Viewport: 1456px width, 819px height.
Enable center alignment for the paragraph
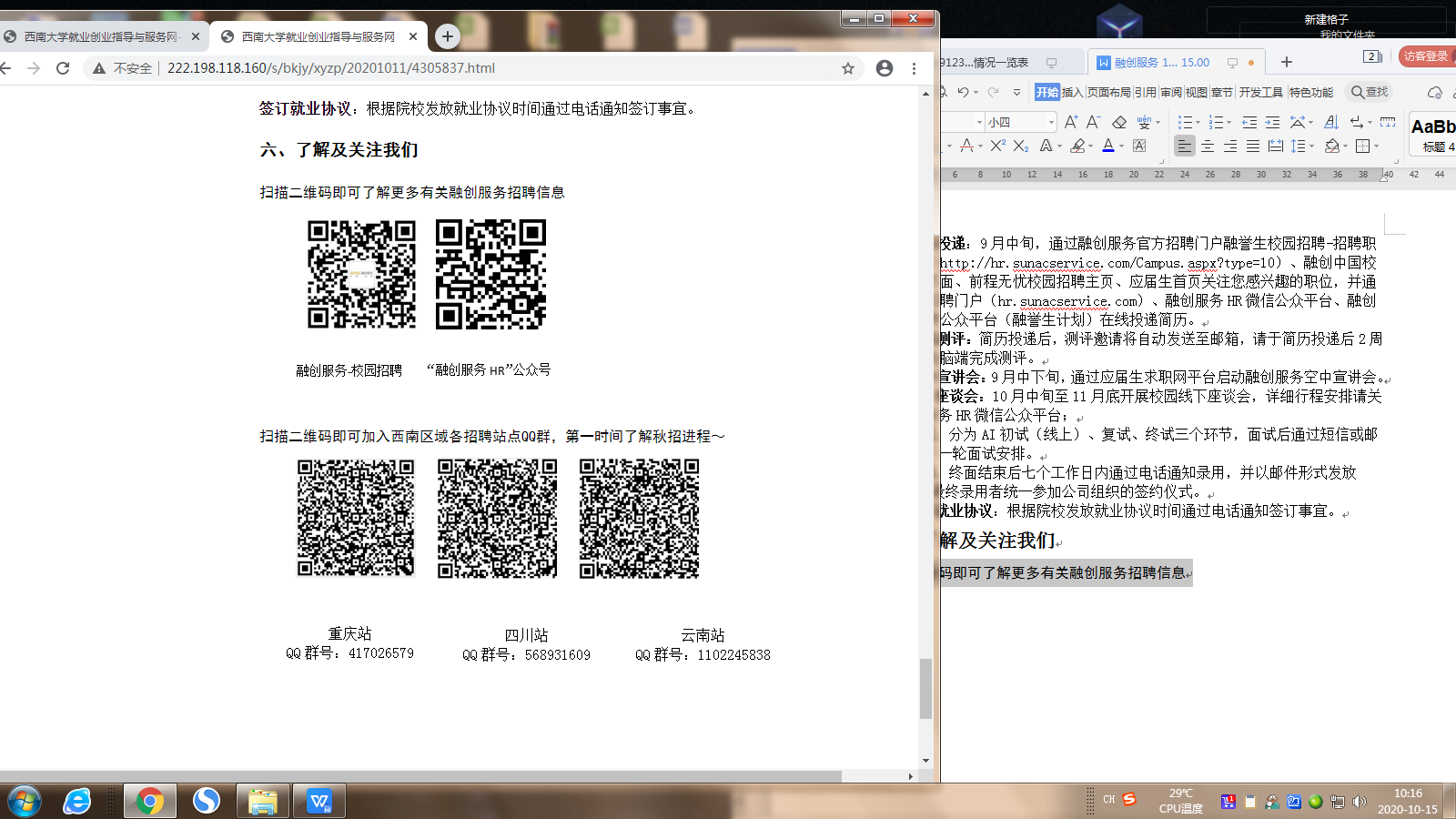click(x=1208, y=146)
